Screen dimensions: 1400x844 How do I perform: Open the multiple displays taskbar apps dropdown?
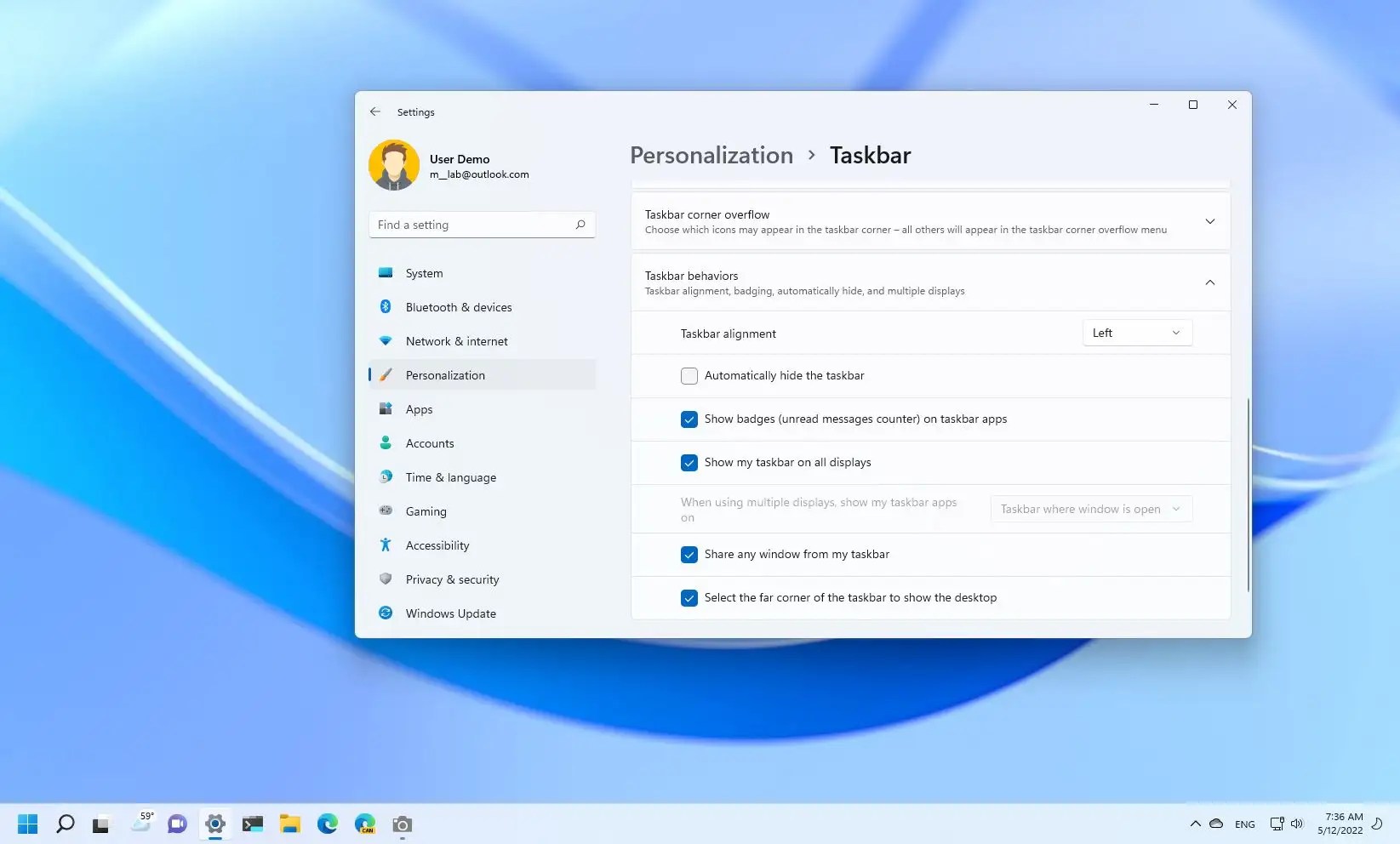coord(1090,509)
